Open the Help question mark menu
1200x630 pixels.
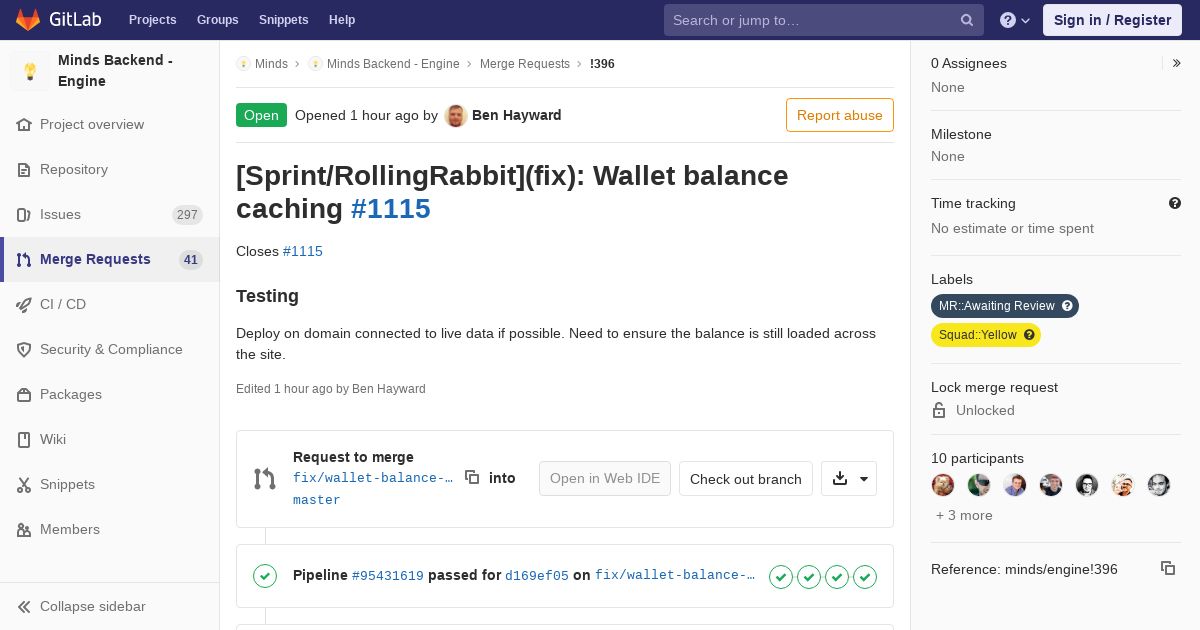pyautogui.click(x=1015, y=20)
